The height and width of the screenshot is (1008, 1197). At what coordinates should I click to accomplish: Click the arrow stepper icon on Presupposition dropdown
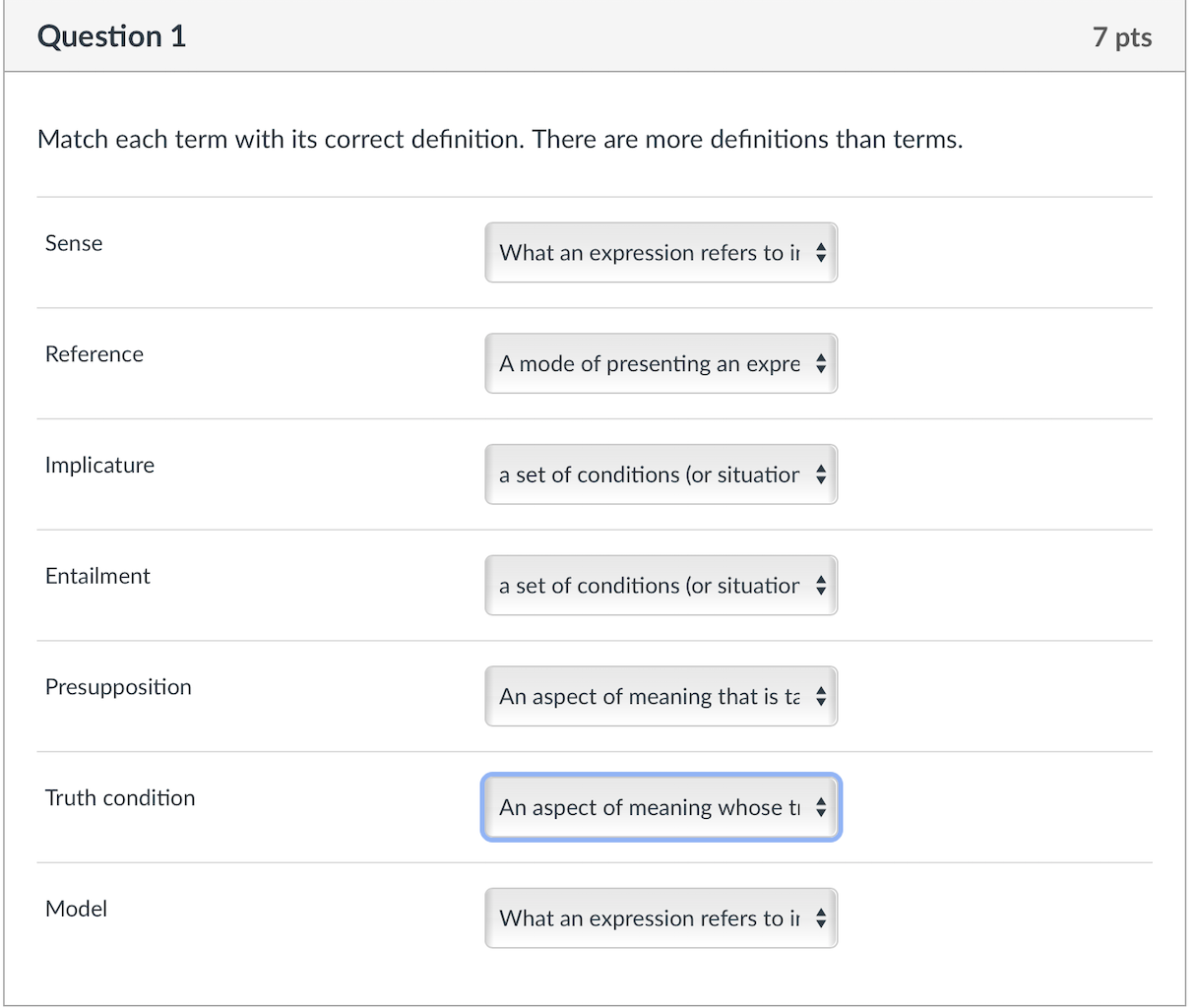pyautogui.click(x=821, y=697)
